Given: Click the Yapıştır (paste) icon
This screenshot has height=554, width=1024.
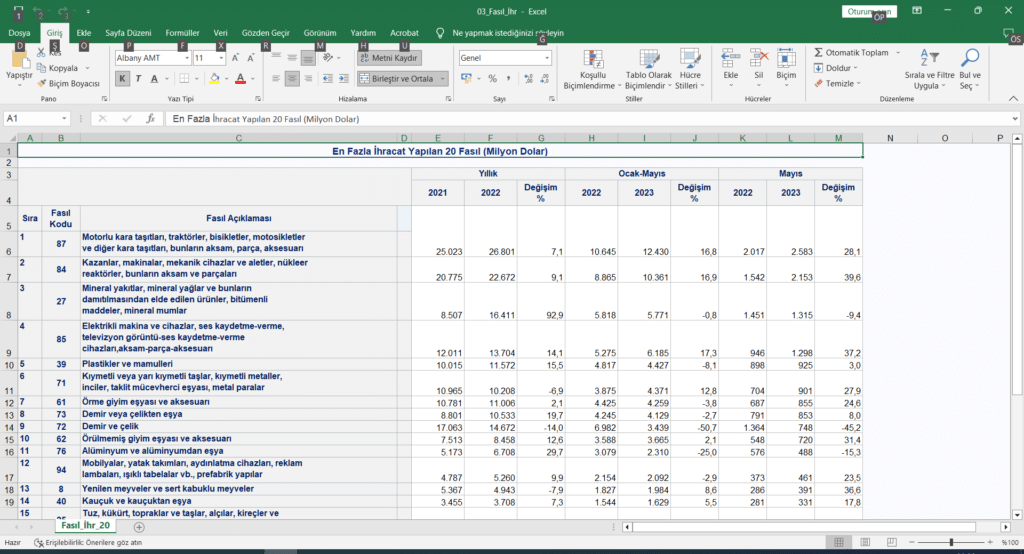Looking at the screenshot, I should (x=20, y=61).
